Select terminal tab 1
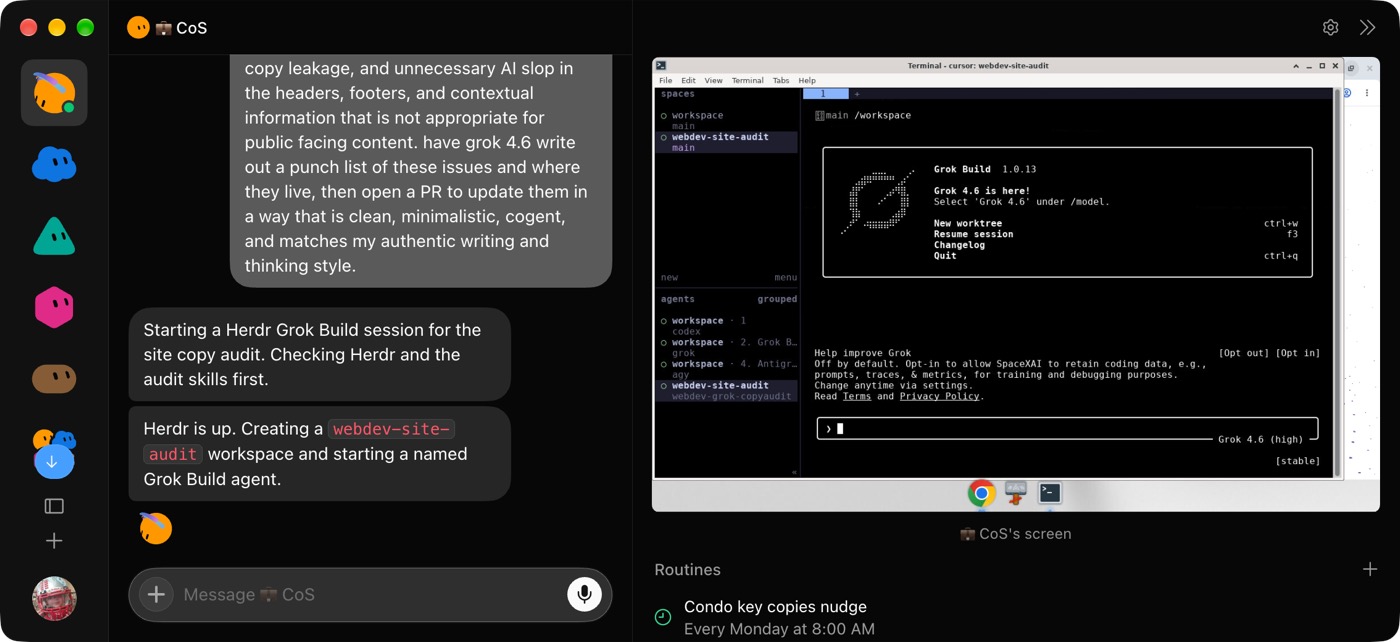1400x642 pixels. tap(825, 94)
